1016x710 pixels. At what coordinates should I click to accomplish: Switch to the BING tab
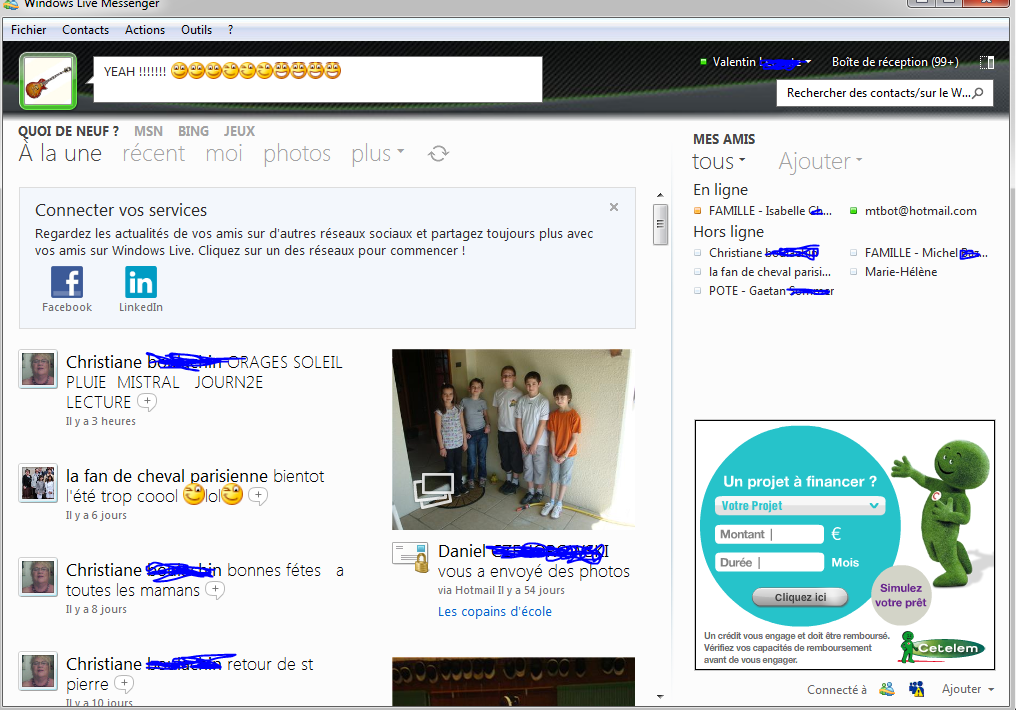194,132
